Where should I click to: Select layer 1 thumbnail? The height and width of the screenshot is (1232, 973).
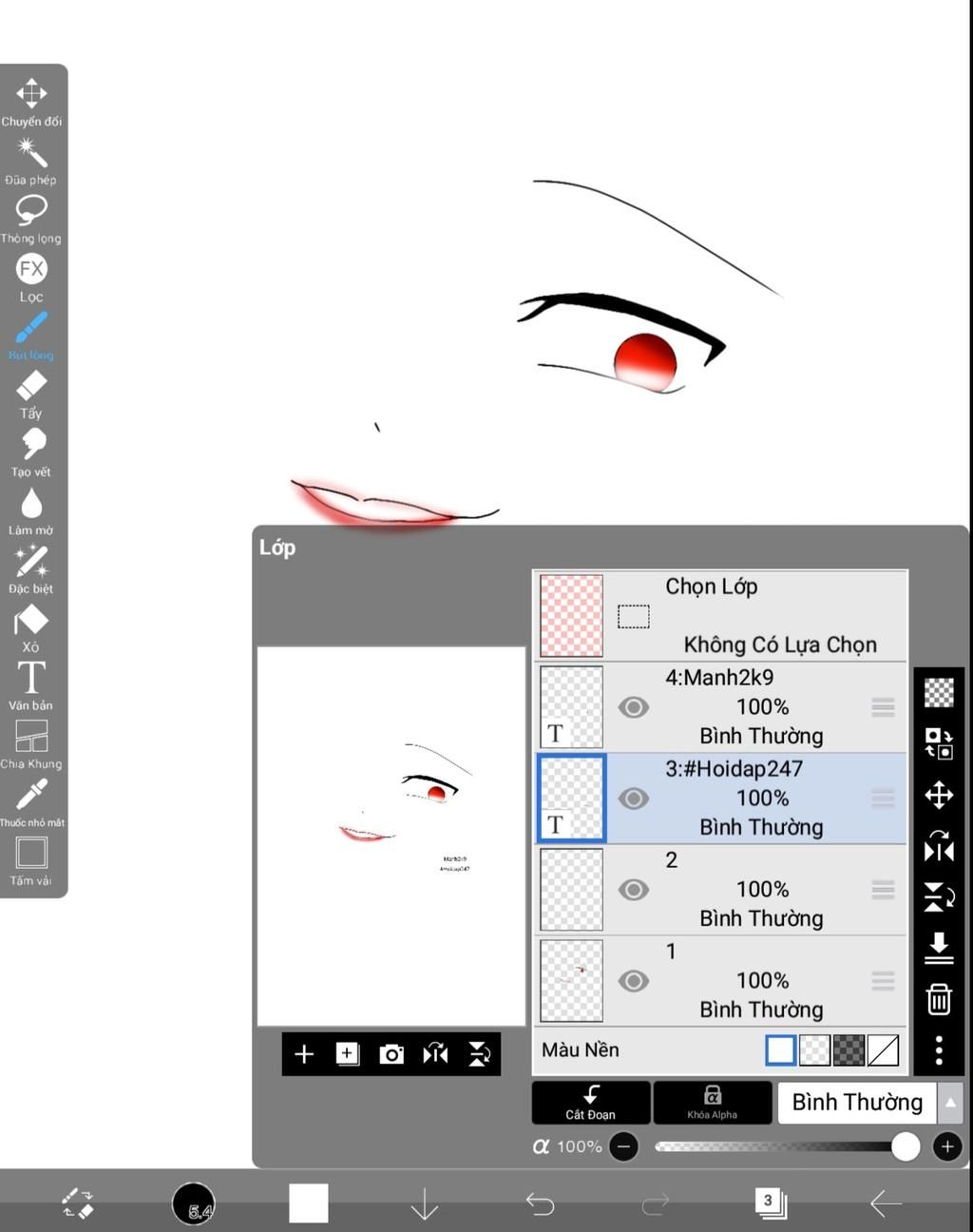(571, 981)
